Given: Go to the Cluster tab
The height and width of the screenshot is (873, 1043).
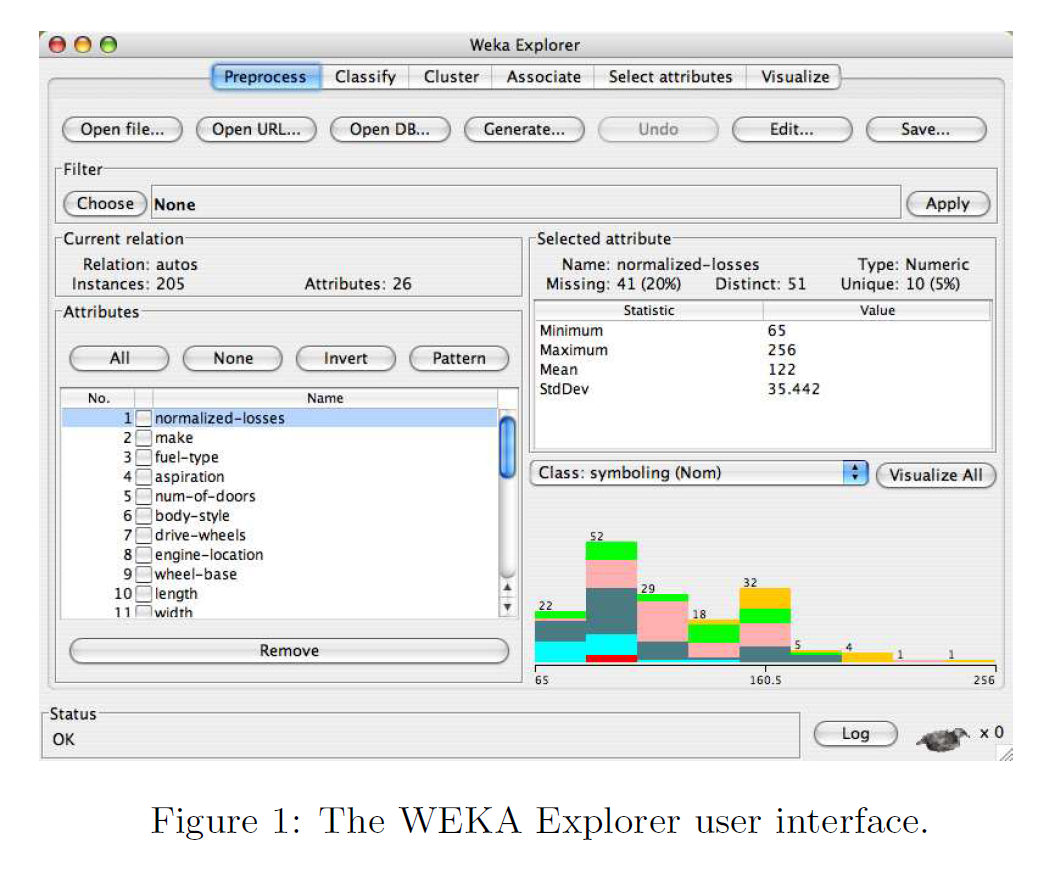Looking at the screenshot, I should [451, 77].
